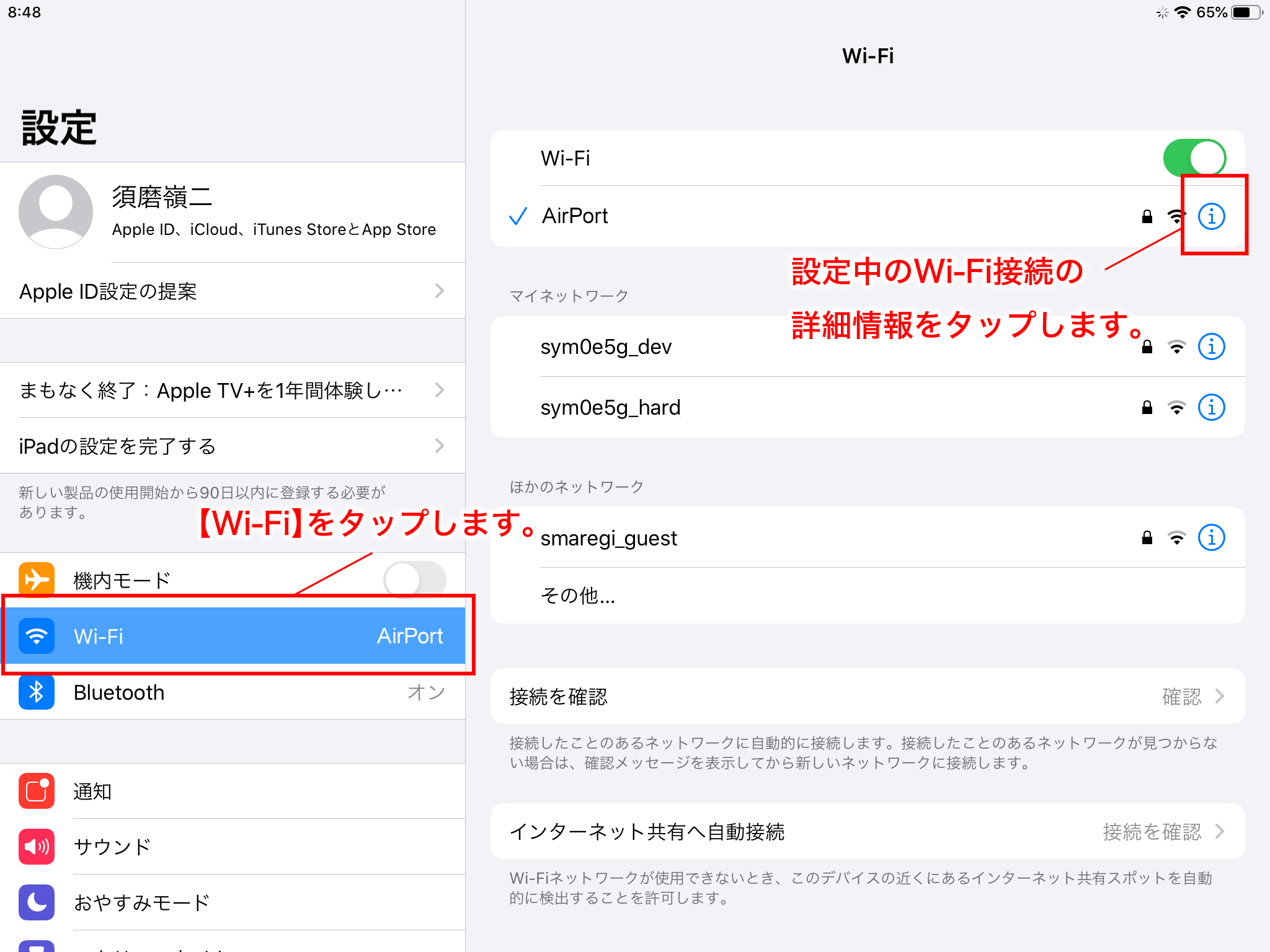Tap the red Notifications icon
1270x952 pixels.
(37, 791)
